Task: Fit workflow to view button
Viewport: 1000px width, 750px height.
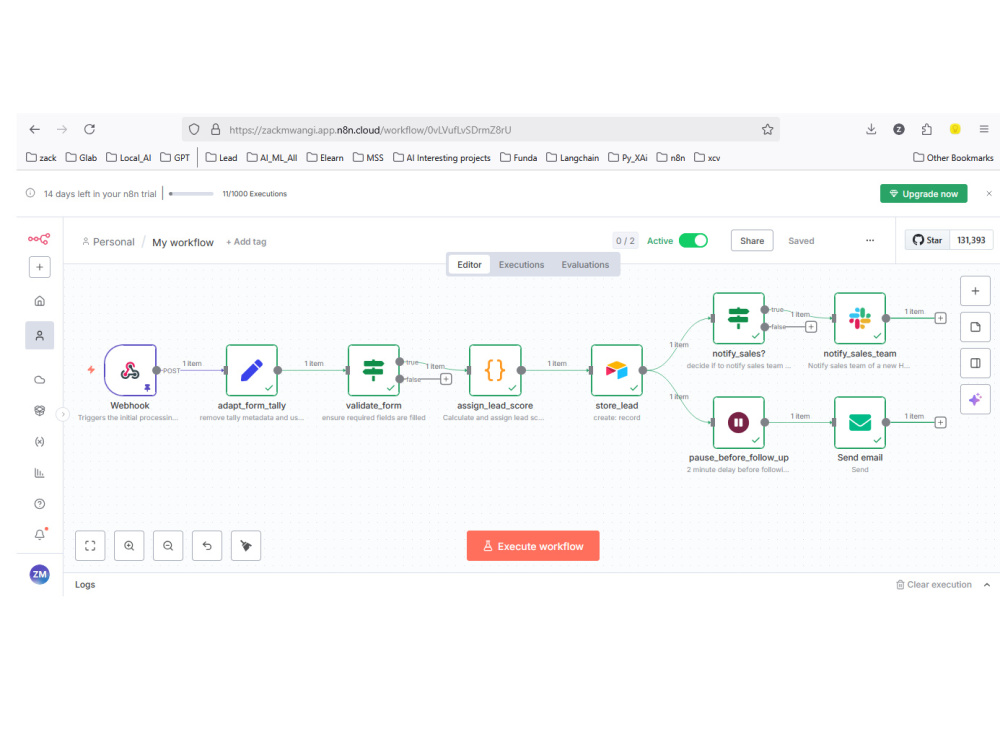Action: click(90, 546)
